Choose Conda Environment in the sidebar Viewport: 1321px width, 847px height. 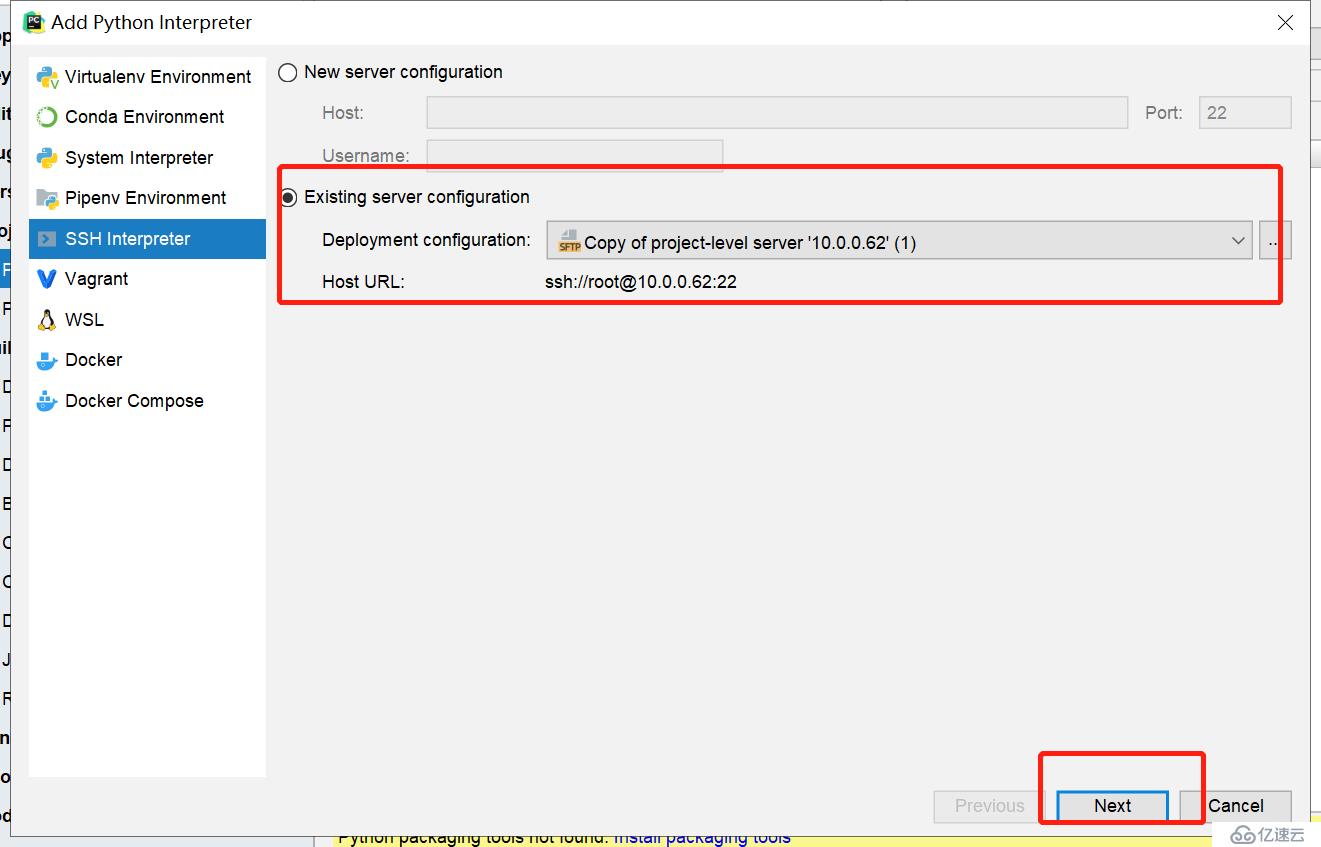pos(147,117)
